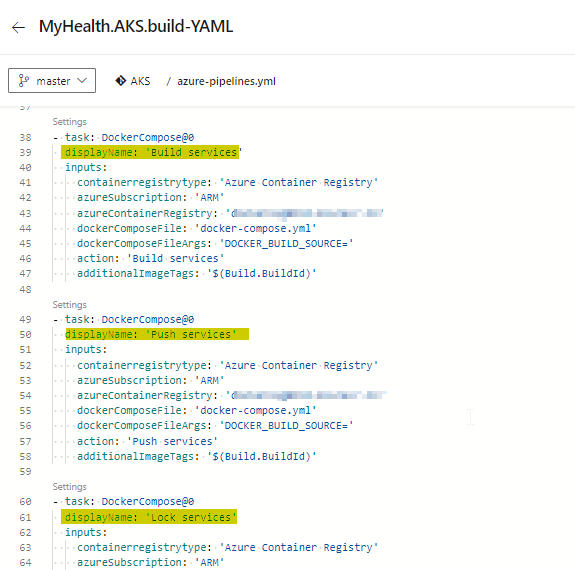Viewport: 575px width, 570px height.
Task: Click containerregistrytype on line 63
Action: pyautogui.click(x=227, y=547)
